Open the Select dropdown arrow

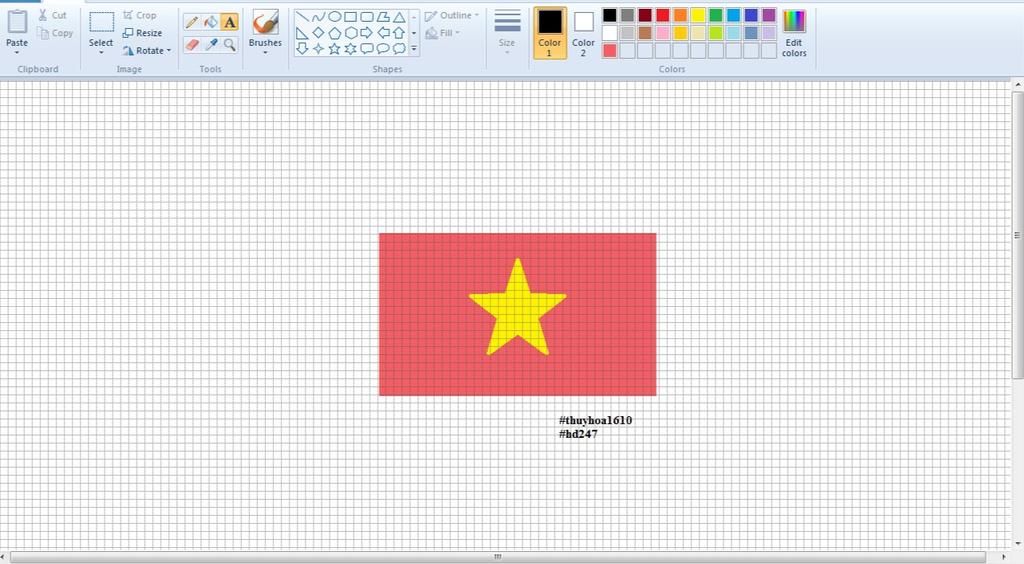[x=101, y=52]
